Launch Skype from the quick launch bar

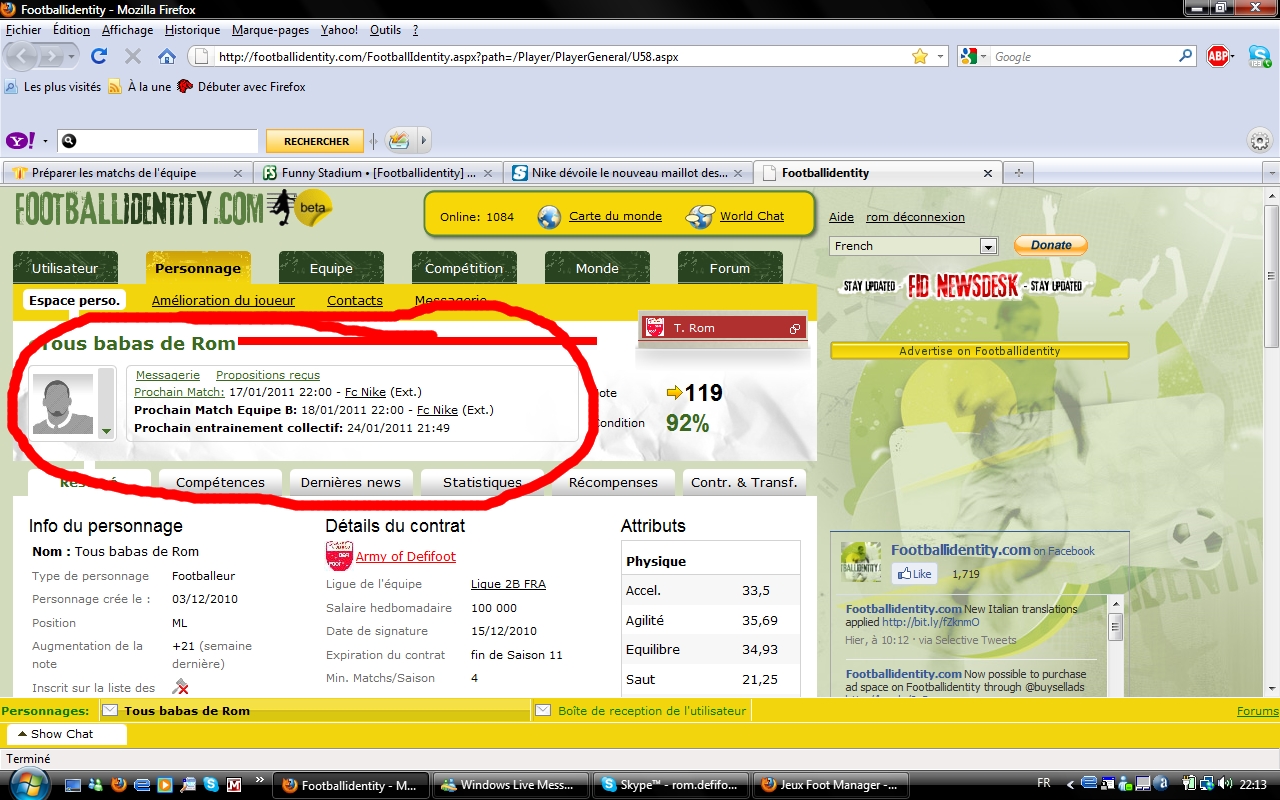[211, 785]
